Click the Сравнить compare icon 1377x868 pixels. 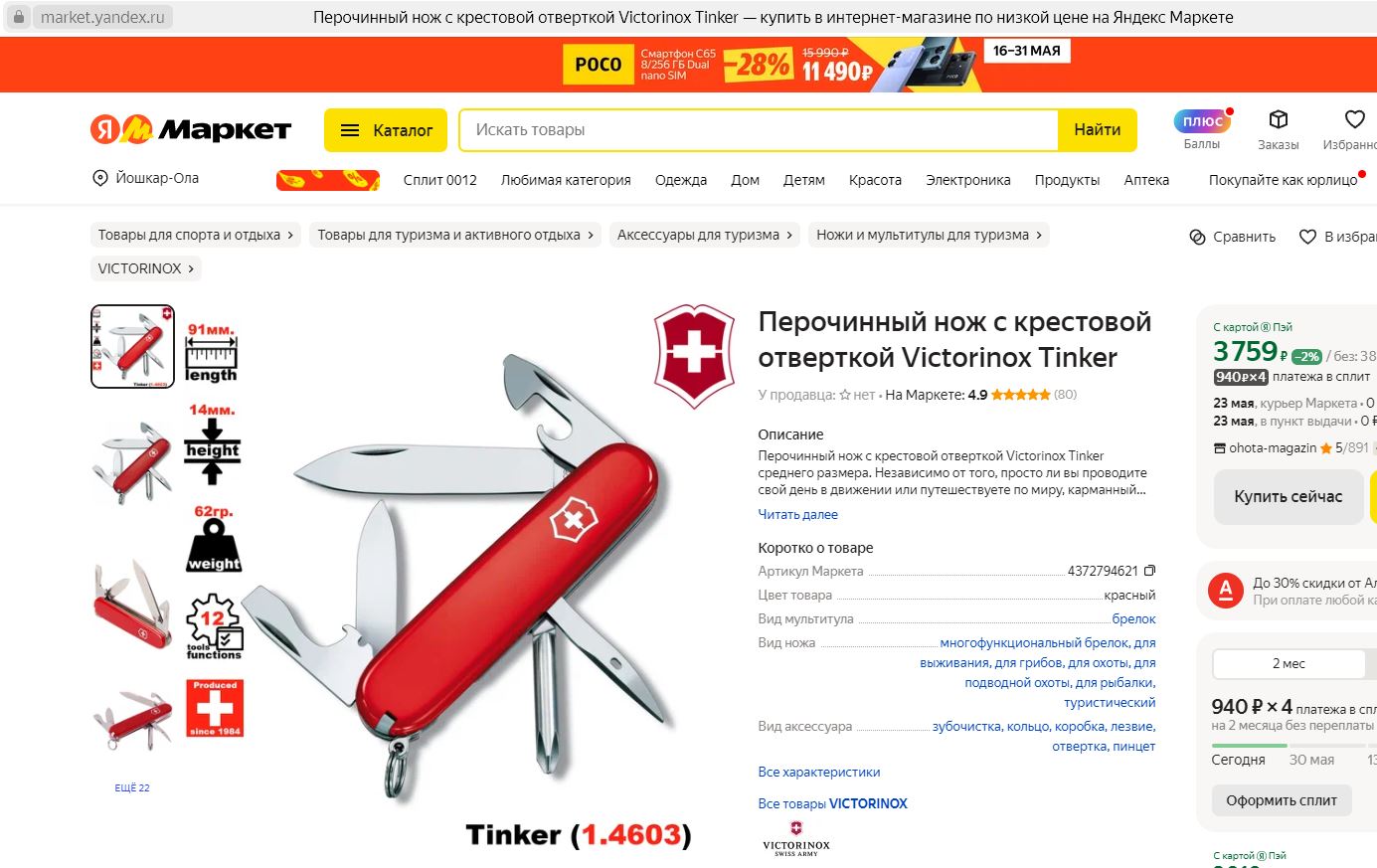[1197, 237]
